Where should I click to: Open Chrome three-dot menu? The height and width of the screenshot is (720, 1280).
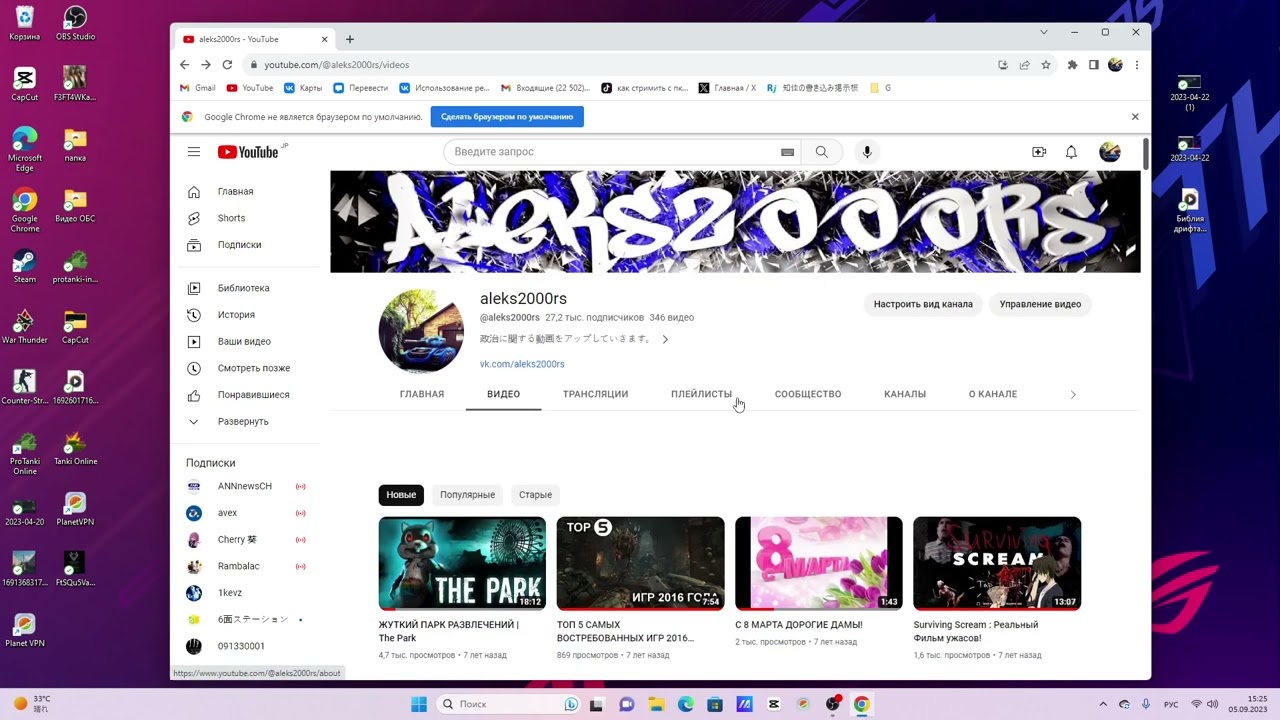click(x=1137, y=65)
